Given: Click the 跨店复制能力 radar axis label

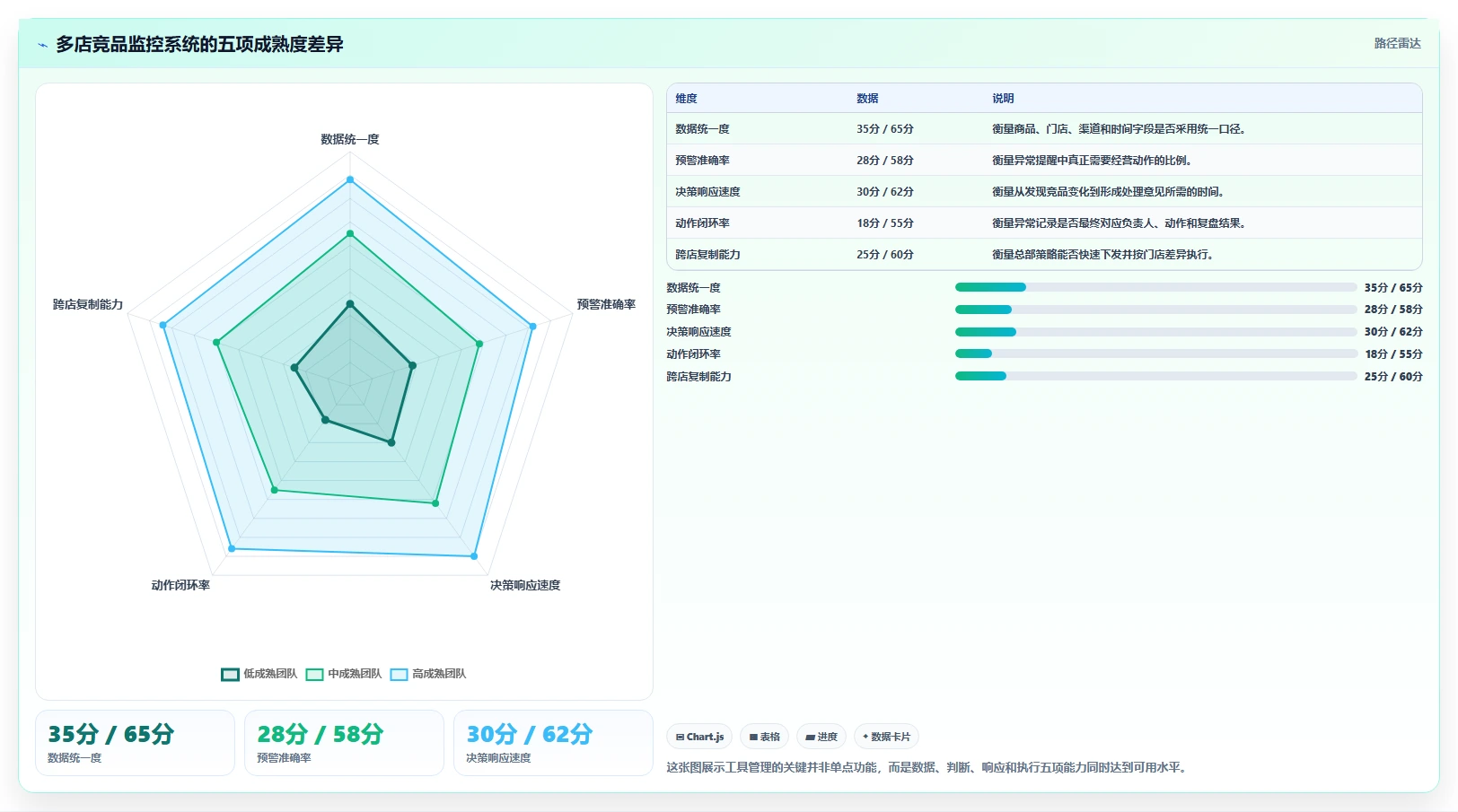Looking at the screenshot, I should (88, 304).
